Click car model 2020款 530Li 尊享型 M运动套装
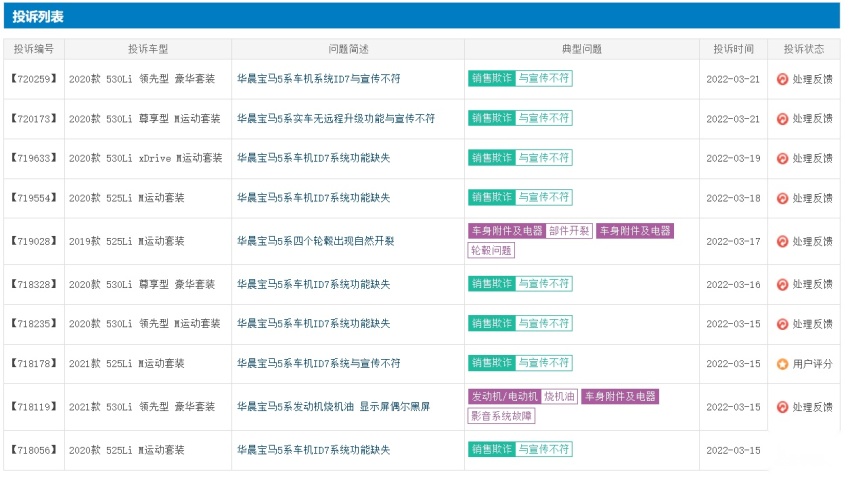This screenshot has height=478, width=852. click(145, 118)
